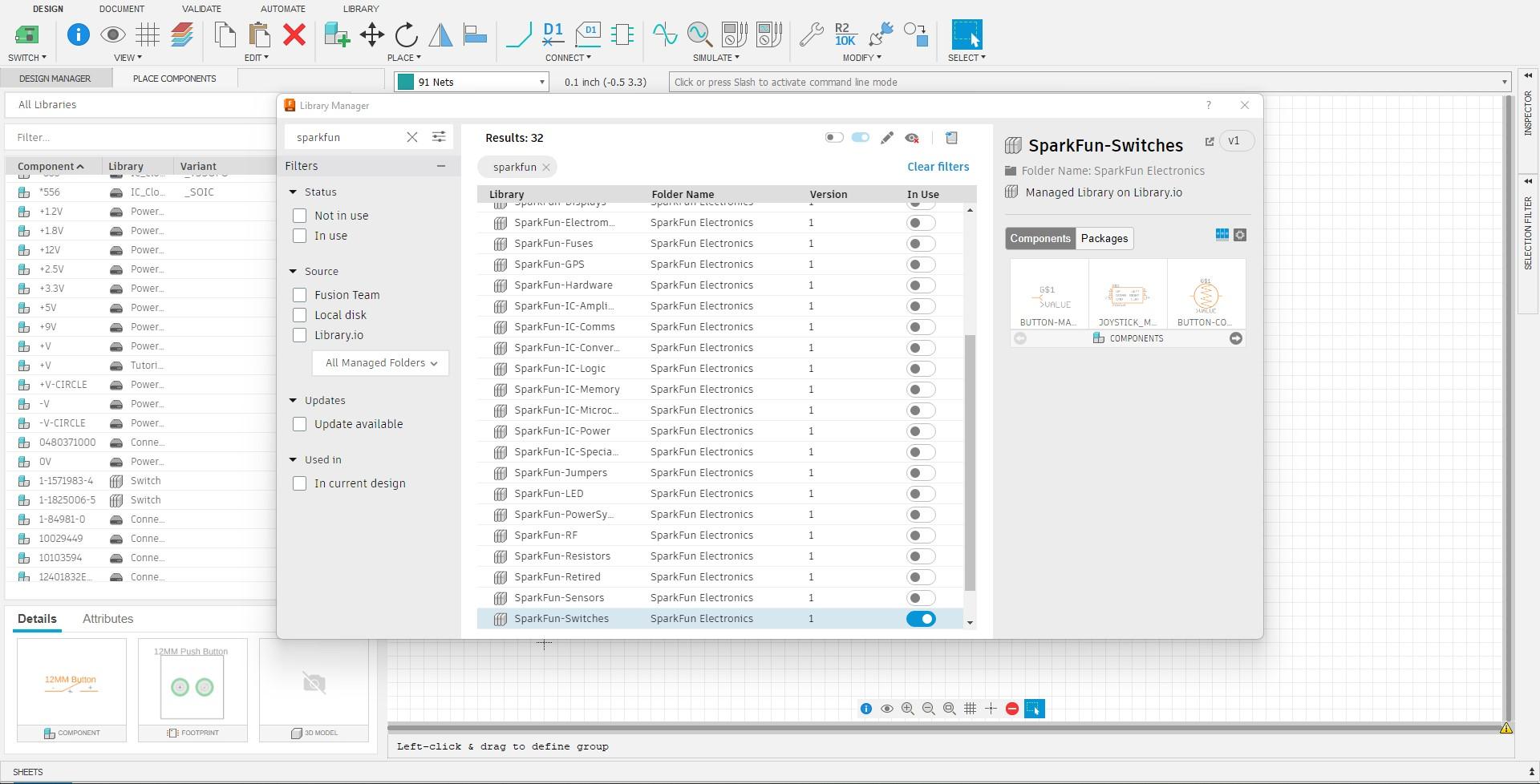Open the CONNECT dropdown menu
This screenshot has height=784, width=1540.
pyautogui.click(x=568, y=58)
